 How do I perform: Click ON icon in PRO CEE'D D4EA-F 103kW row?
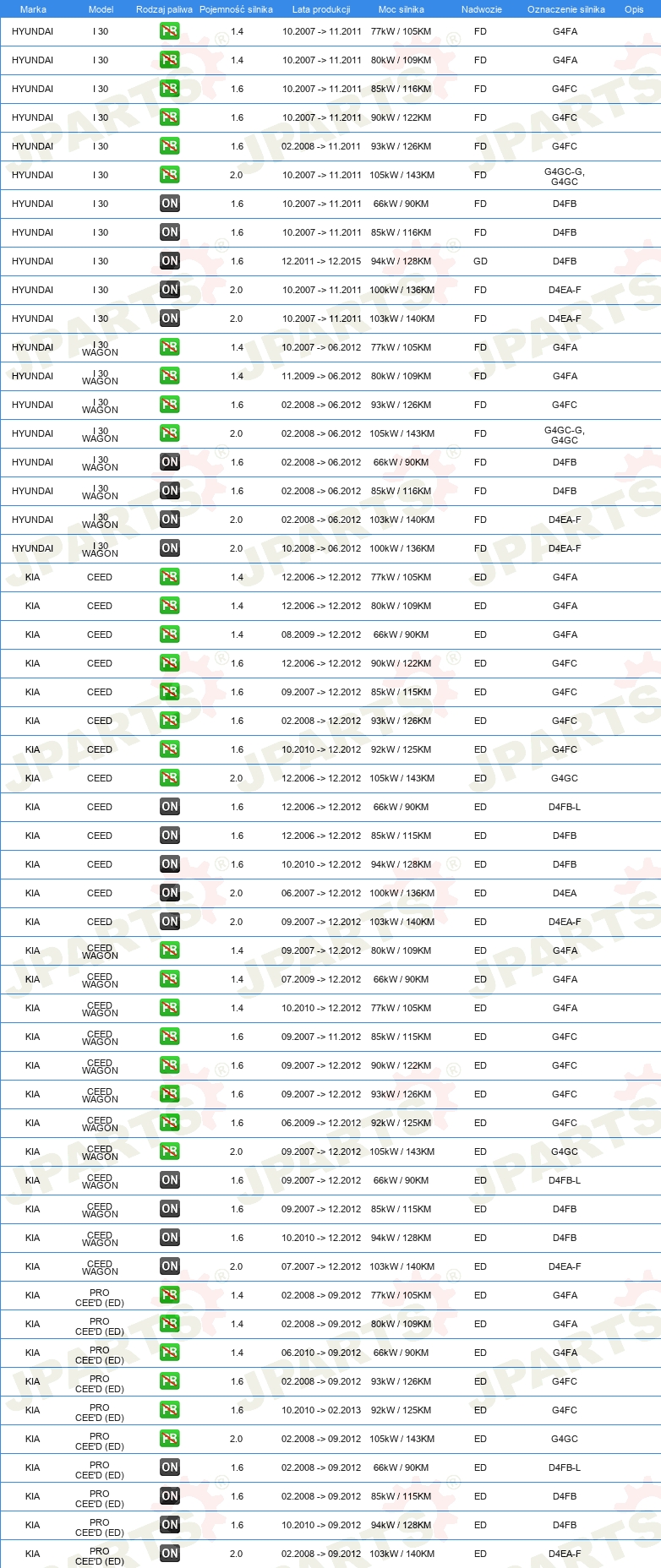[170, 1554]
